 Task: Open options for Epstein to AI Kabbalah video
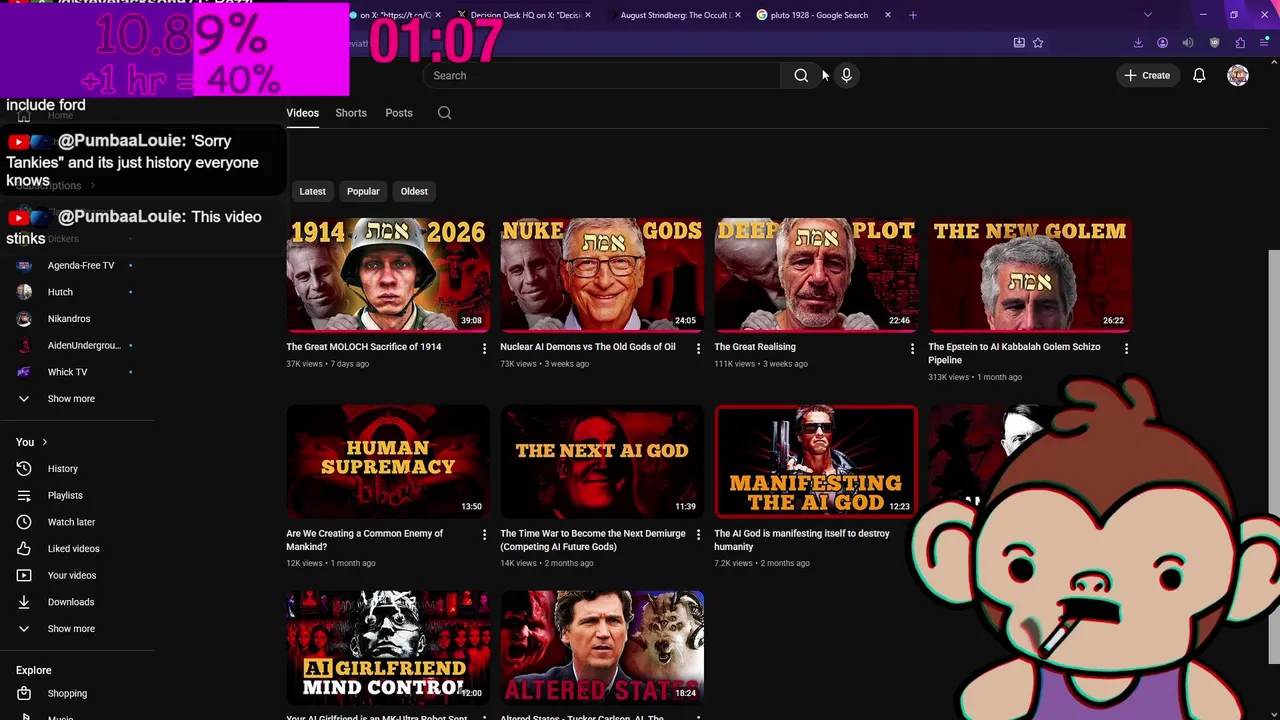(1126, 348)
